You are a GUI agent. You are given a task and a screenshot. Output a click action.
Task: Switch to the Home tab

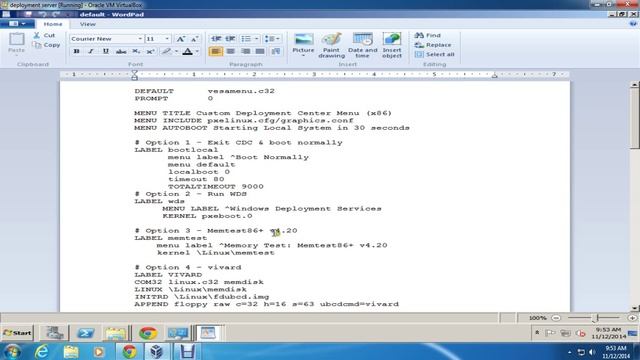(x=53, y=24)
